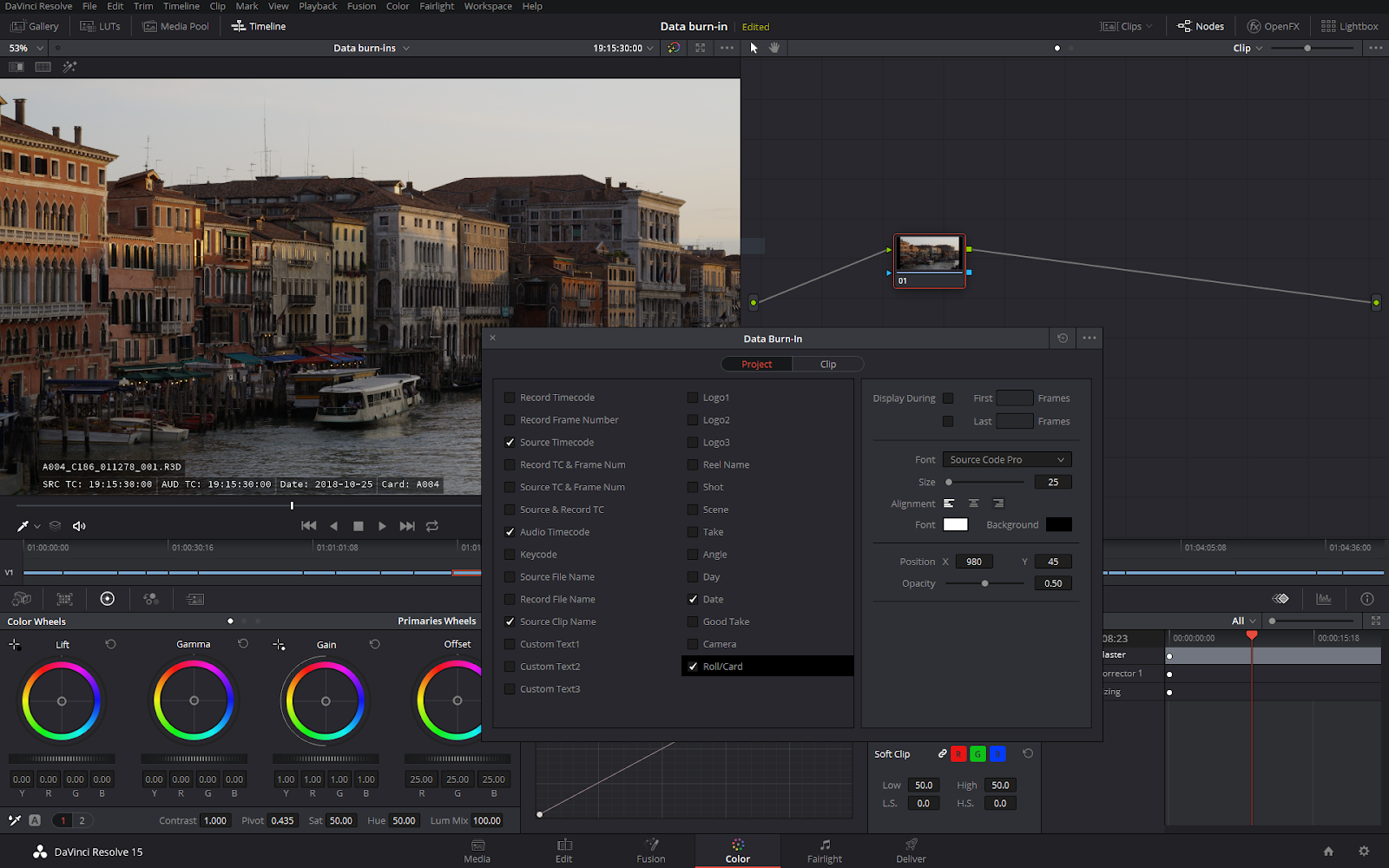Uncheck the Date checkbox

[693, 599]
